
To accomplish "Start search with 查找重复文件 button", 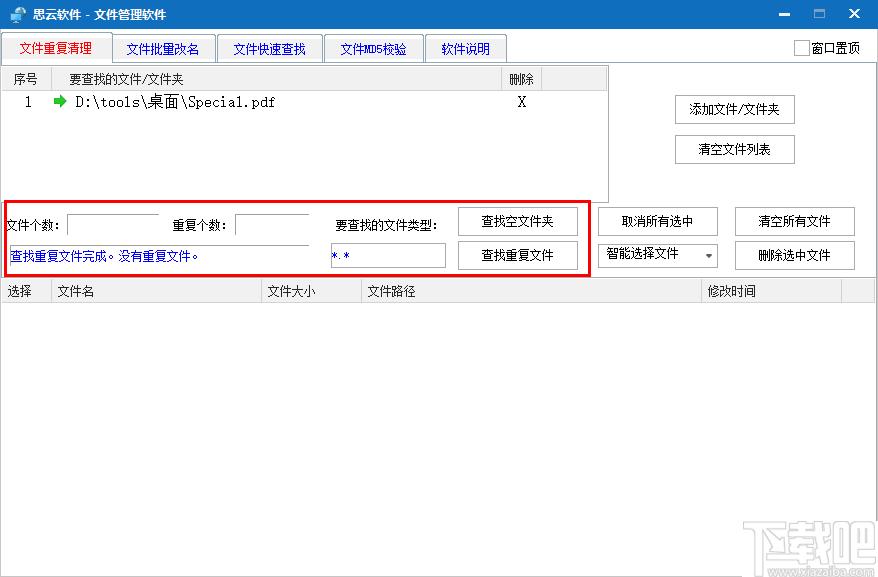I will (517, 255).
